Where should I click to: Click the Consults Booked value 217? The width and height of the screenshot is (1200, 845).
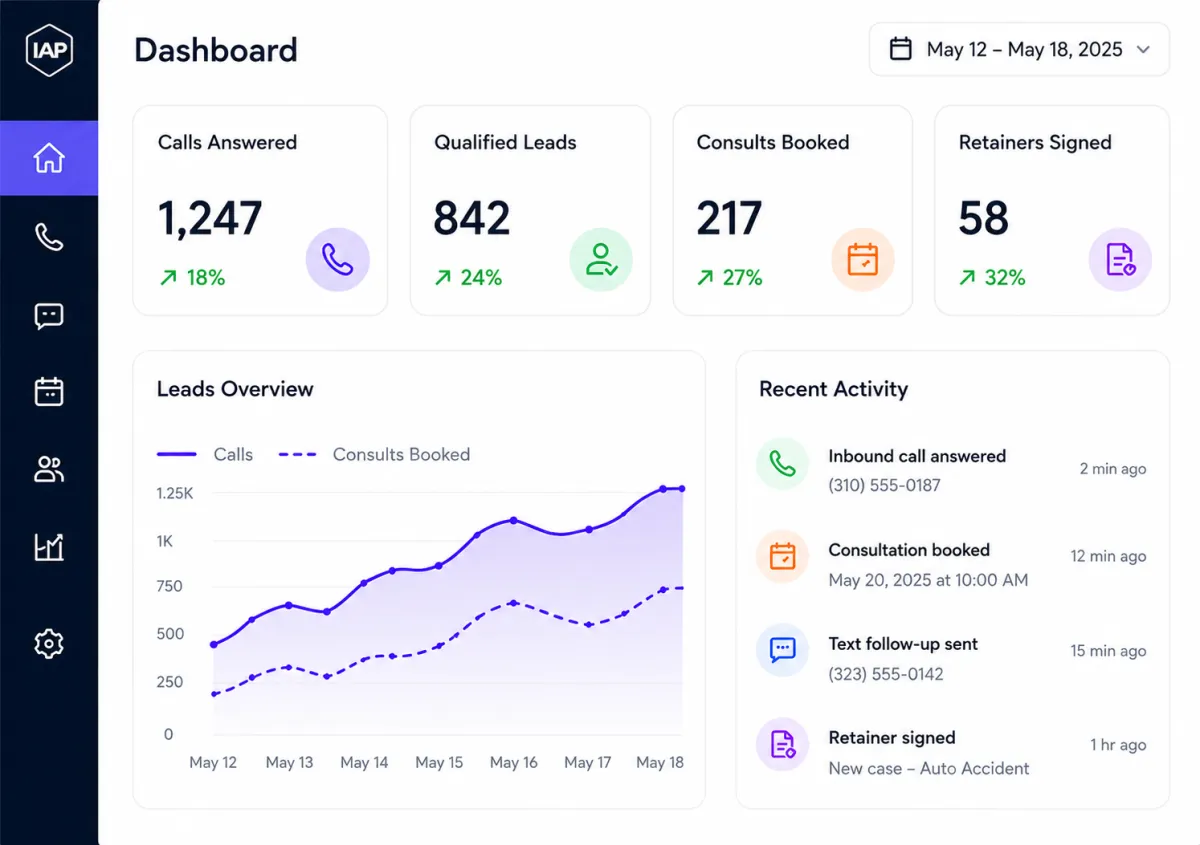point(729,218)
